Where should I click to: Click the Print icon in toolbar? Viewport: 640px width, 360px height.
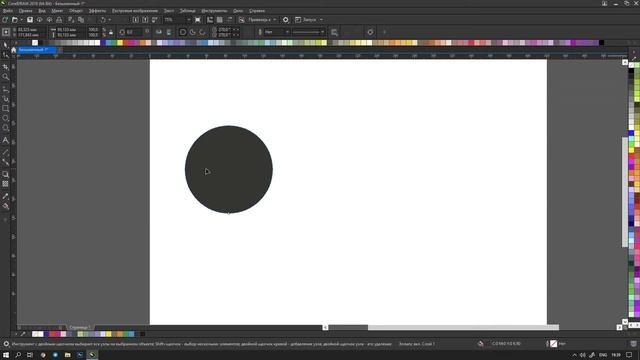59,20
